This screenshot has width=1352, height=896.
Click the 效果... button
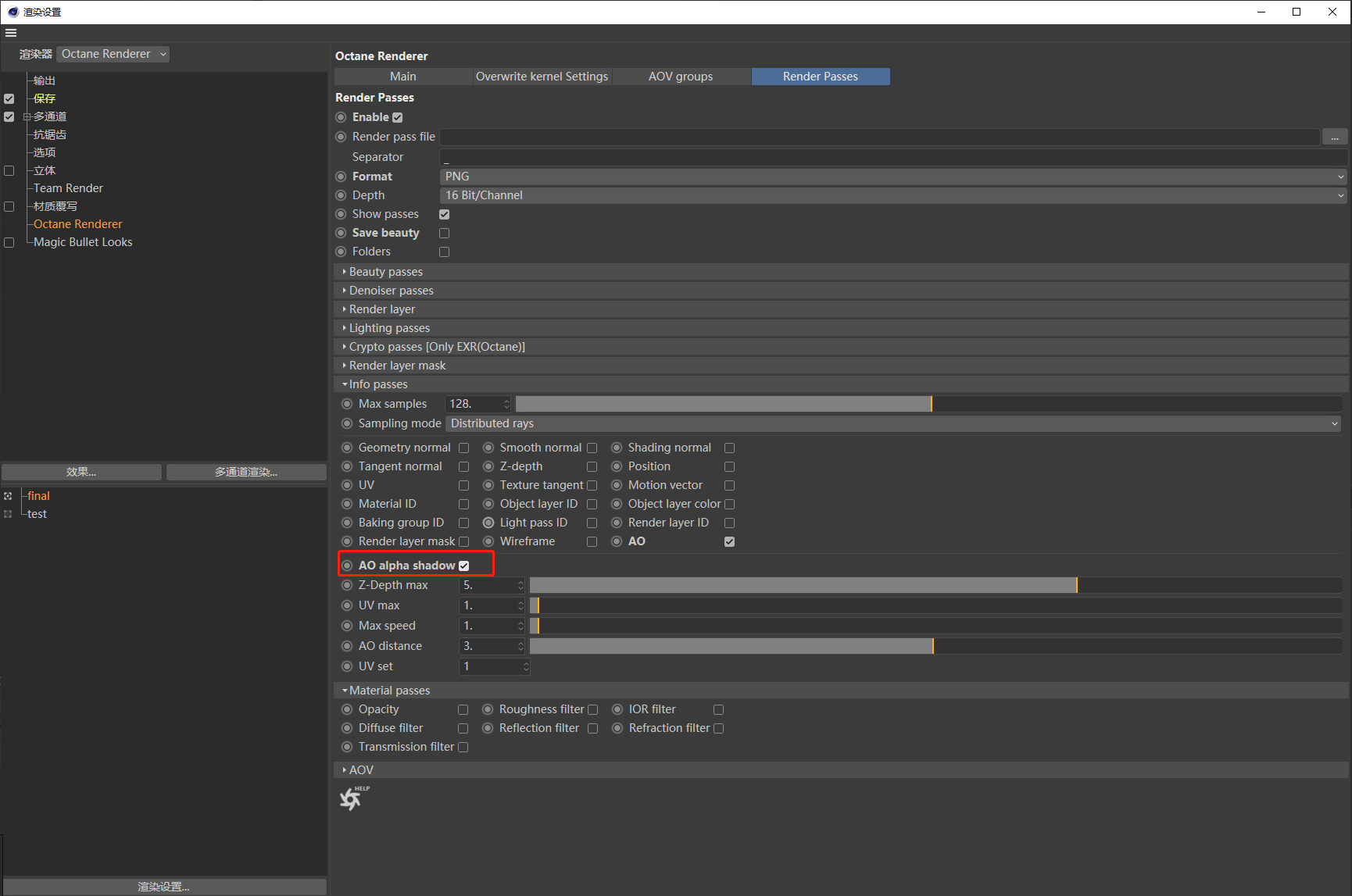(81, 472)
